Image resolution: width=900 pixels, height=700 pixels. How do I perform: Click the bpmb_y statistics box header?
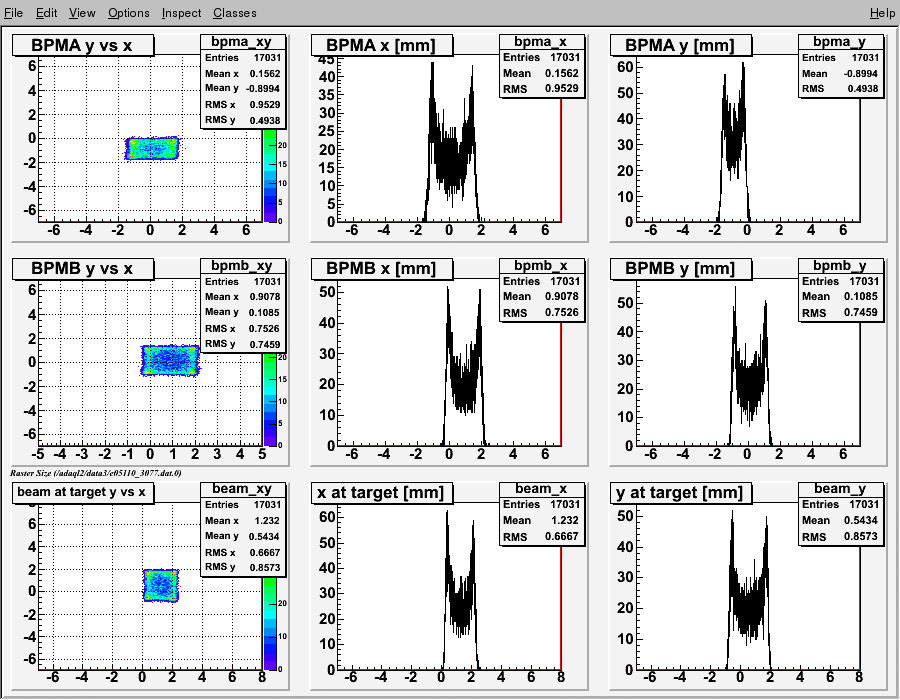point(840,266)
